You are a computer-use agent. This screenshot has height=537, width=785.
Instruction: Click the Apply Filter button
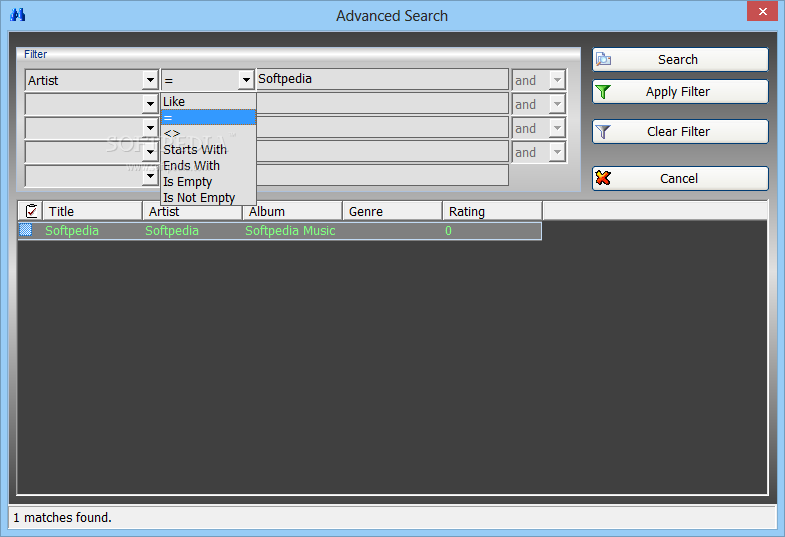click(x=680, y=92)
